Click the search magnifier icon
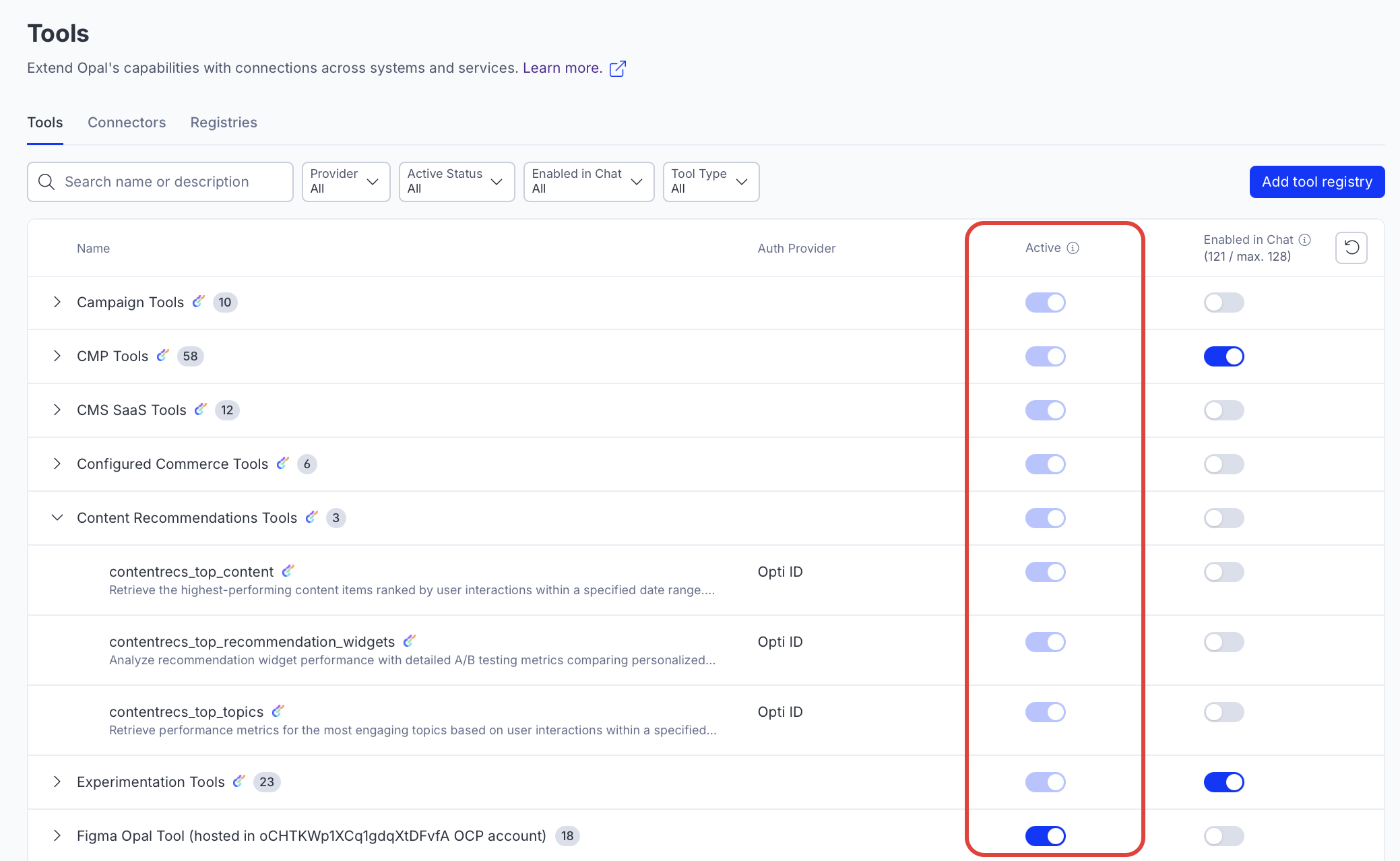 (46, 182)
